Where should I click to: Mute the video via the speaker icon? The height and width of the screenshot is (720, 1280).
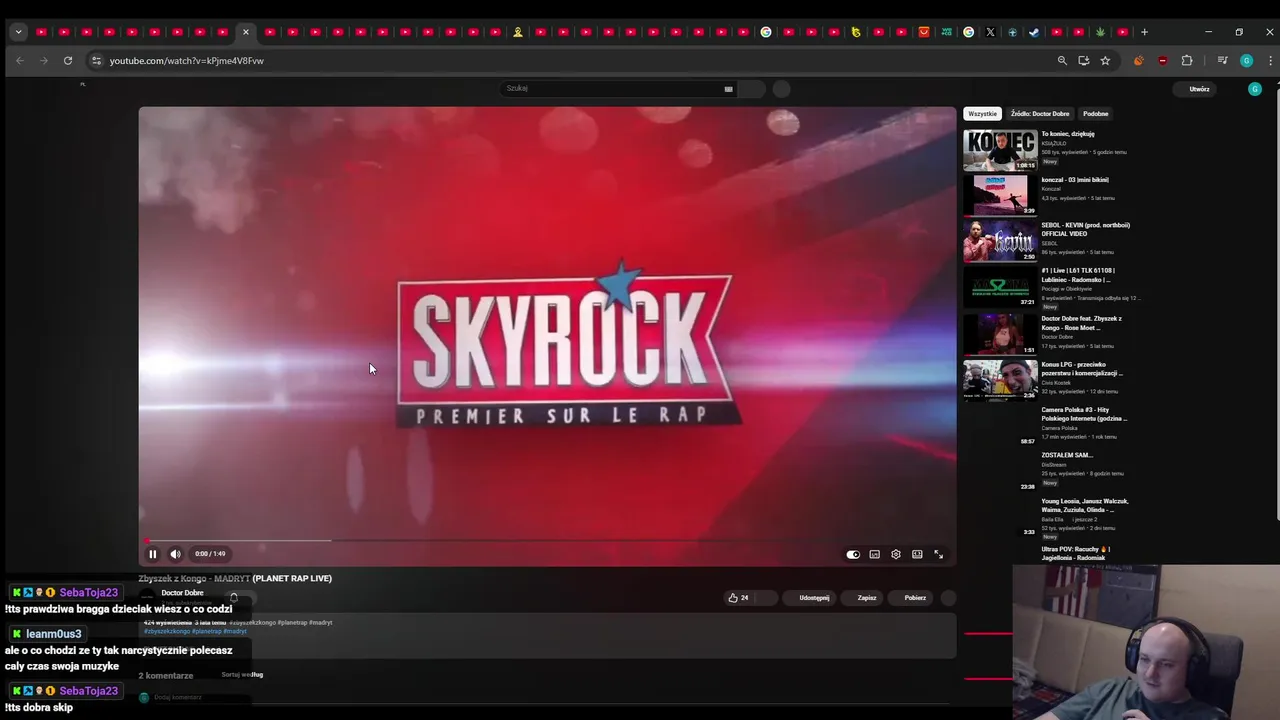(x=175, y=554)
